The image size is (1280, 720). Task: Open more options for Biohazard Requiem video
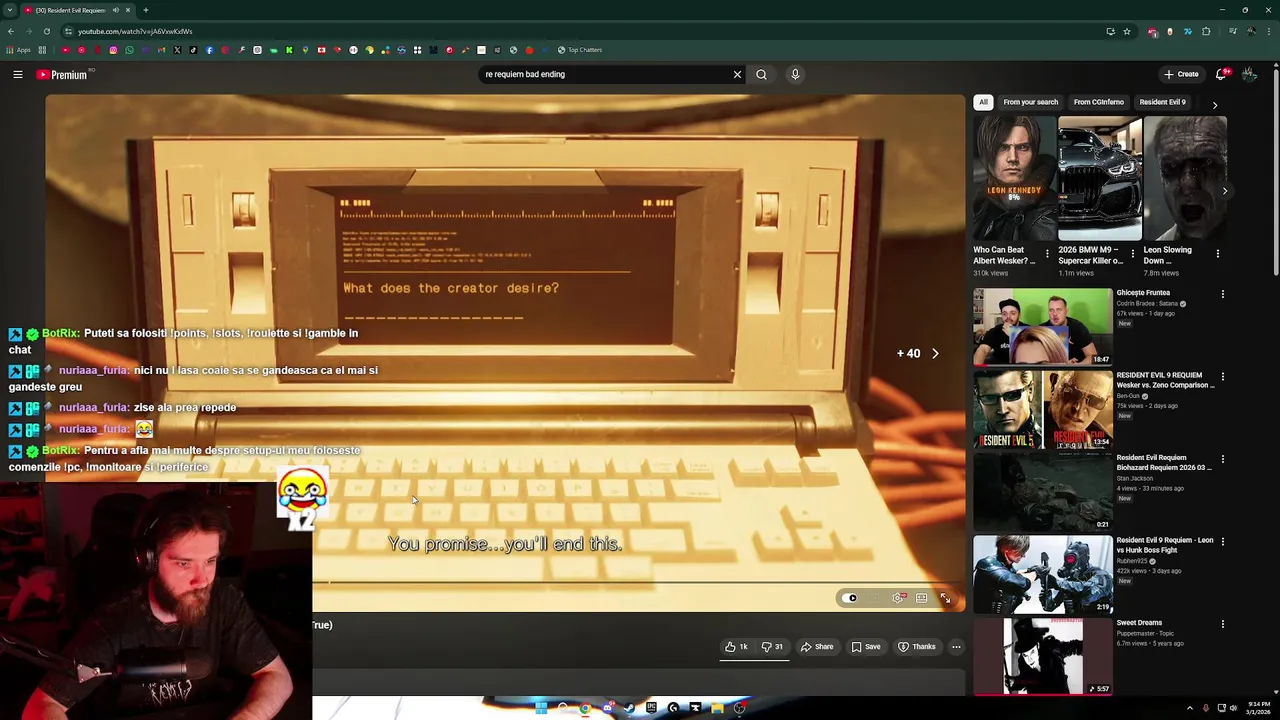[x=1222, y=459]
